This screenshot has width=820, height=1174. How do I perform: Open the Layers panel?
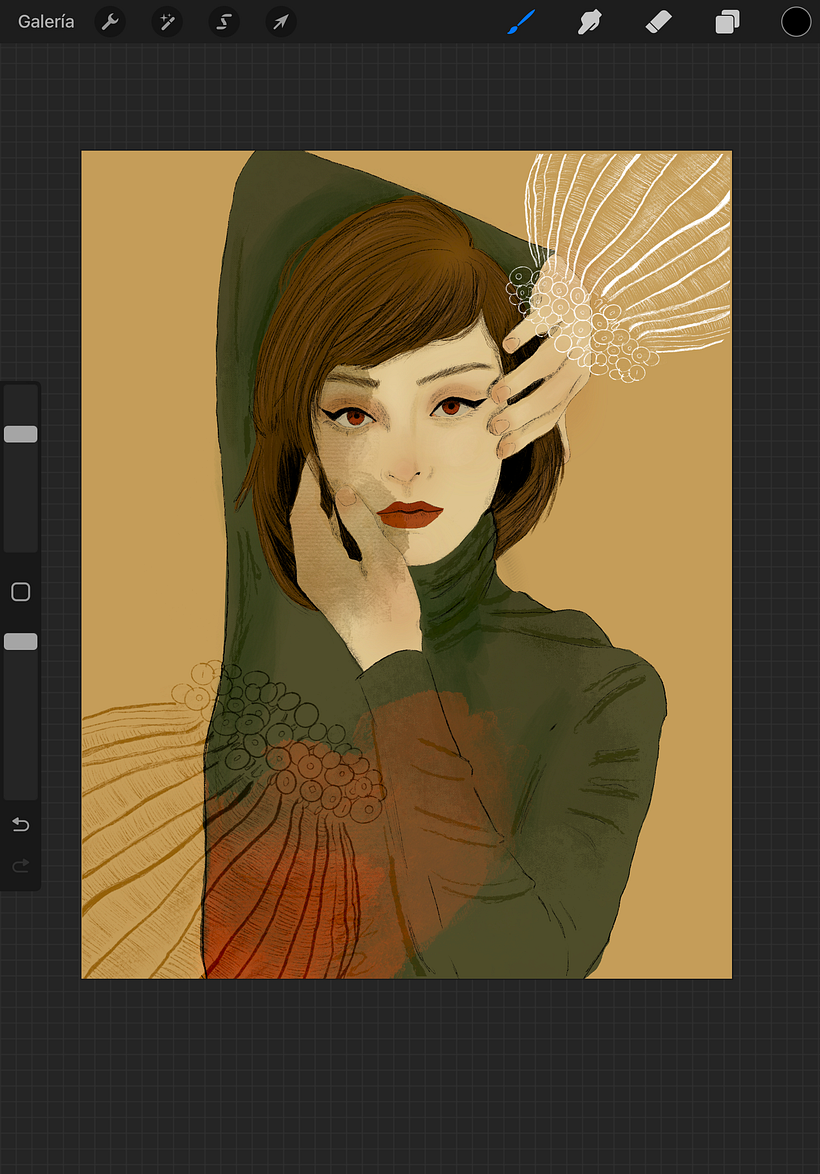coord(727,21)
